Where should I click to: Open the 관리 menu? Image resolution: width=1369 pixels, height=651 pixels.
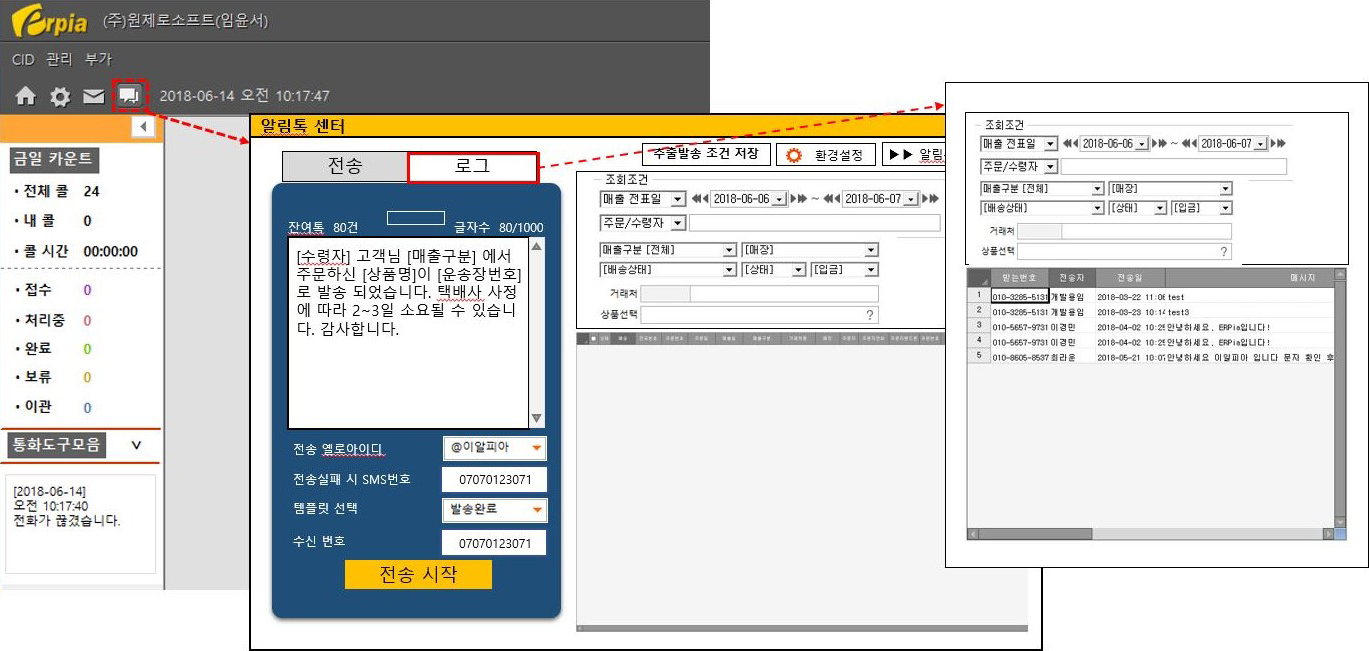tap(59, 60)
